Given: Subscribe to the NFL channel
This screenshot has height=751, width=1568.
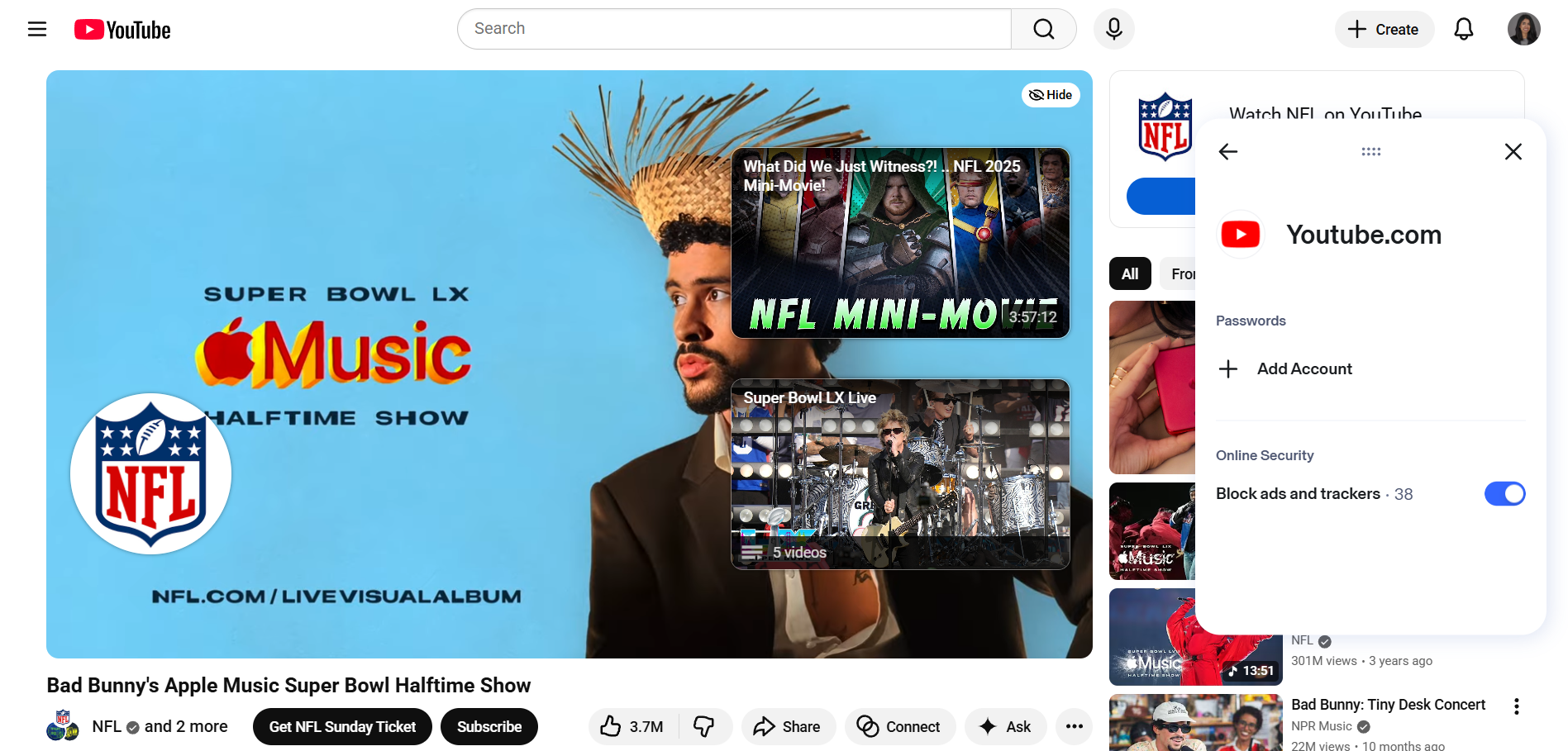Looking at the screenshot, I should (x=489, y=726).
